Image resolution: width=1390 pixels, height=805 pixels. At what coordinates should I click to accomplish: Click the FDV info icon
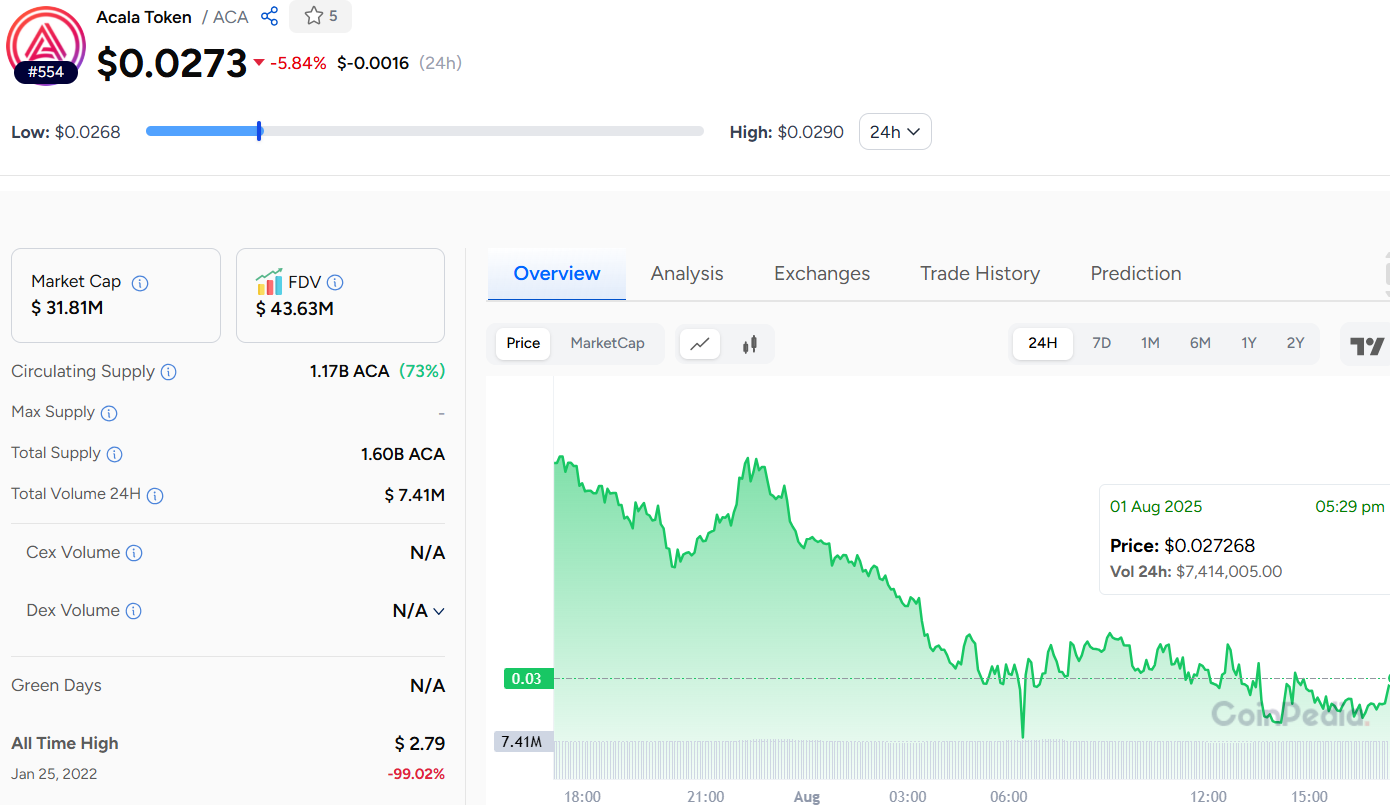[x=335, y=283]
